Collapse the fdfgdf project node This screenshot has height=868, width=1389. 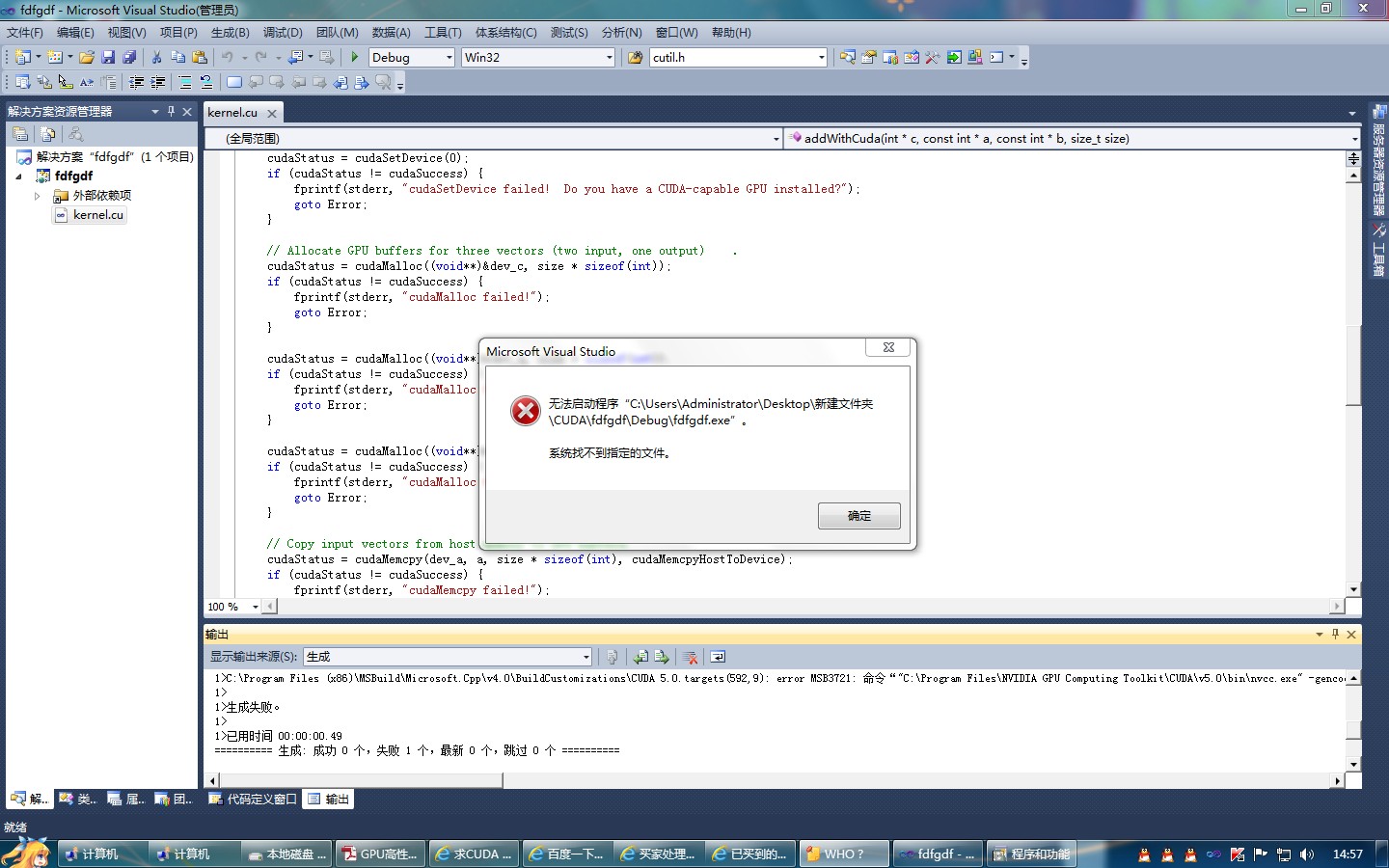pyautogui.click(x=18, y=176)
